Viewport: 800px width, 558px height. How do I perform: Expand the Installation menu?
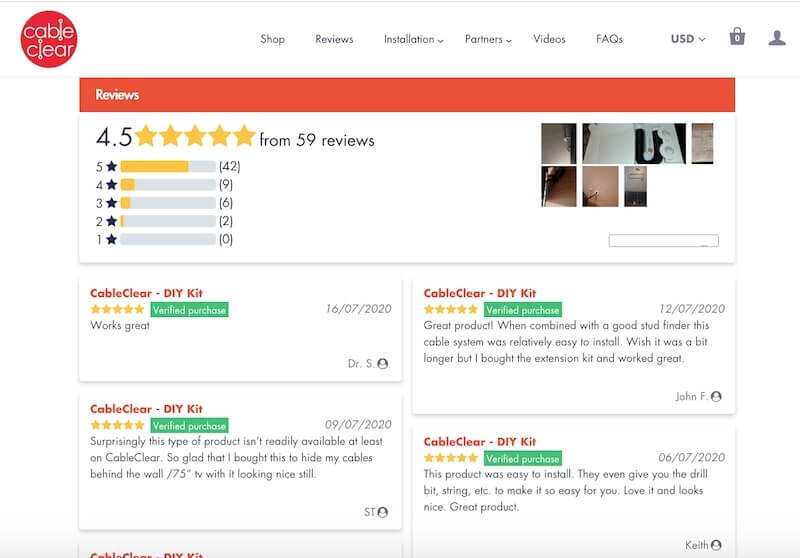[x=413, y=39]
